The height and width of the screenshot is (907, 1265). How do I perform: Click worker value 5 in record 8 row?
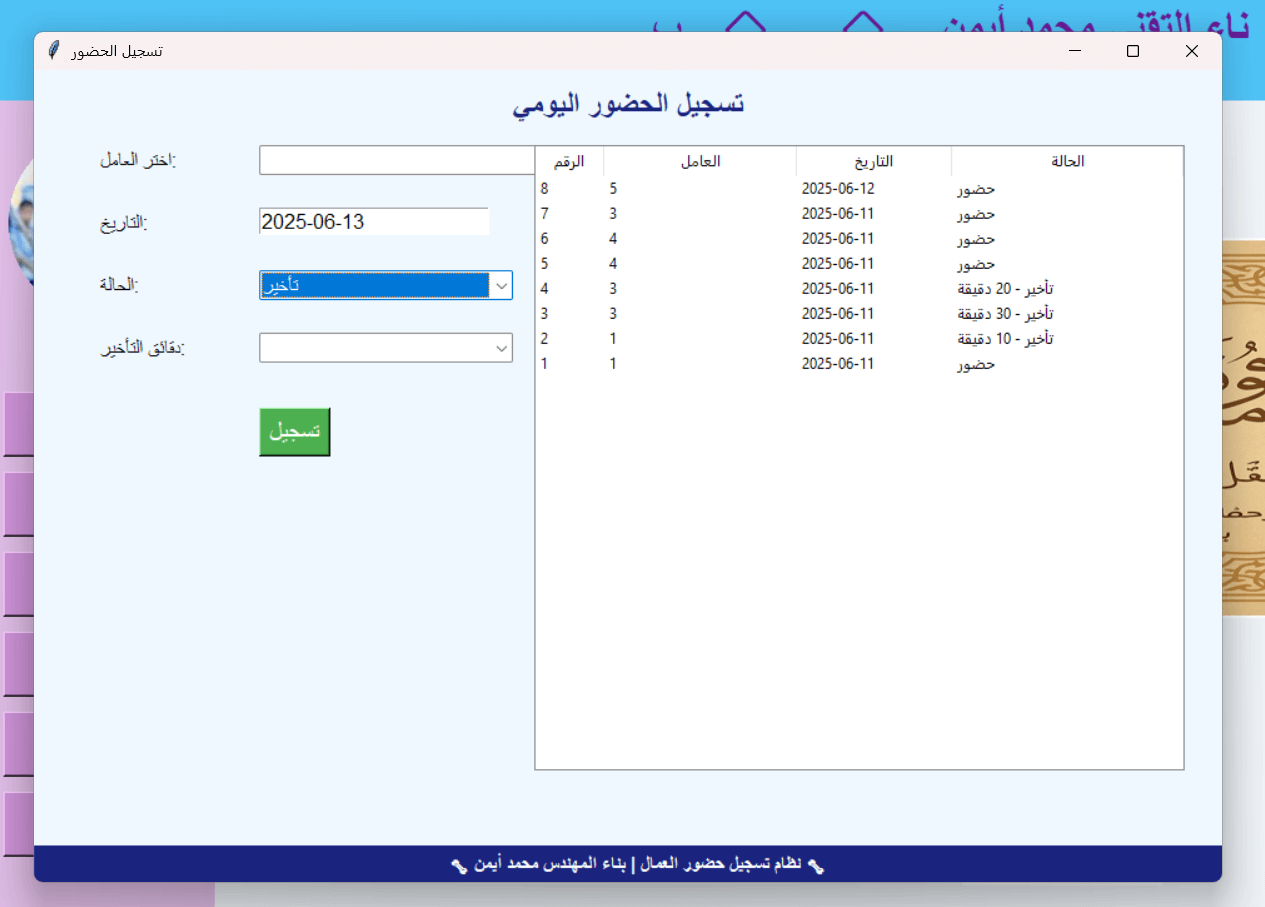coord(613,188)
